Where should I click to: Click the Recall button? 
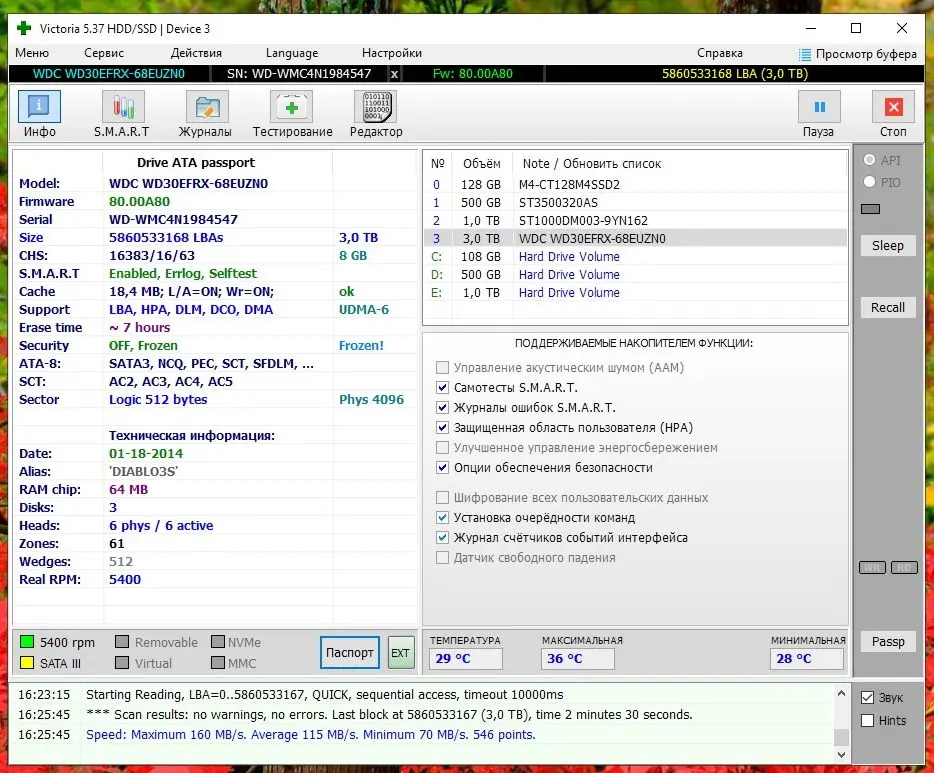pos(888,307)
